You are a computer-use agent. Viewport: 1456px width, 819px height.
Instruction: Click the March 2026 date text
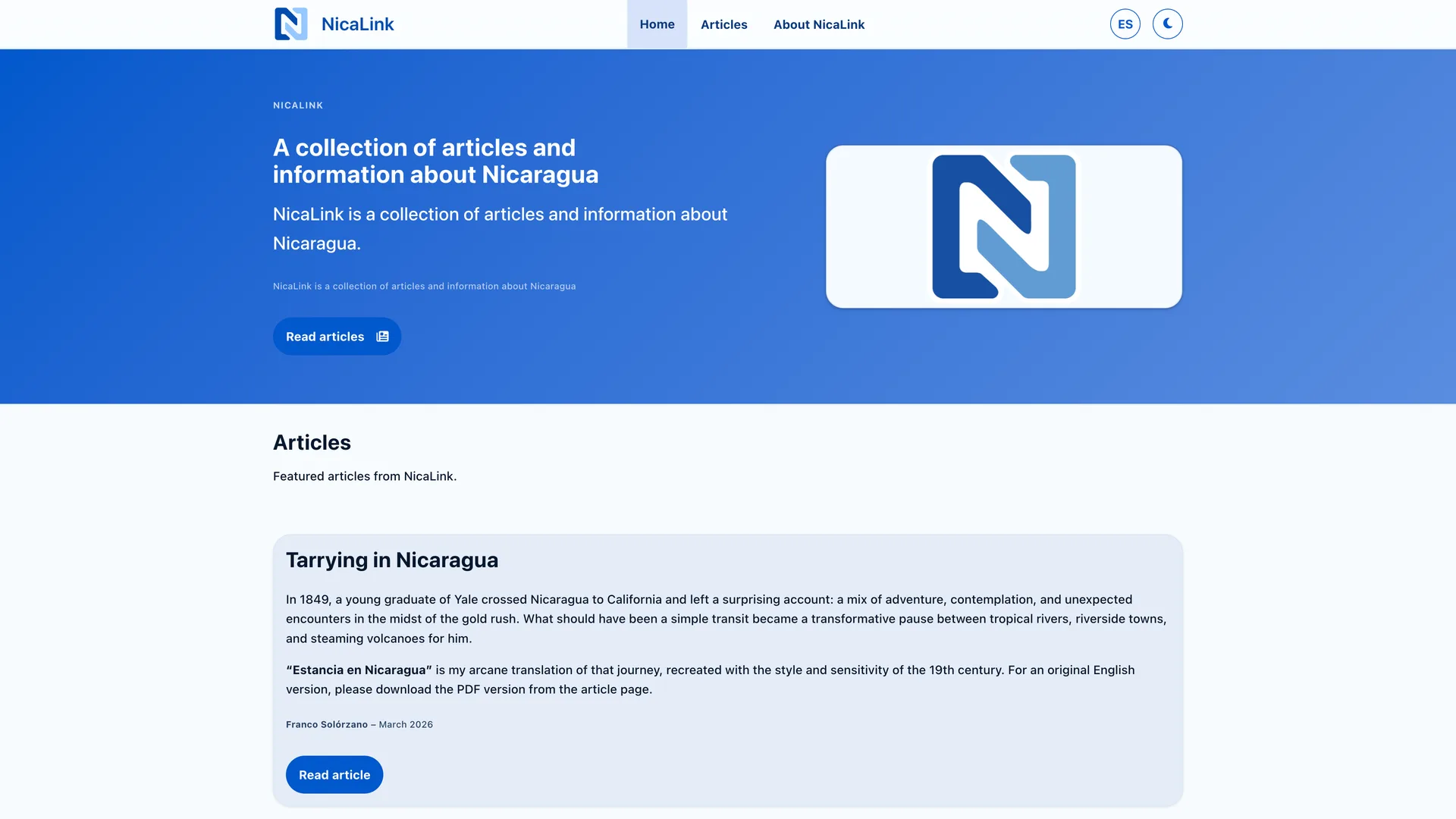[406, 725]
